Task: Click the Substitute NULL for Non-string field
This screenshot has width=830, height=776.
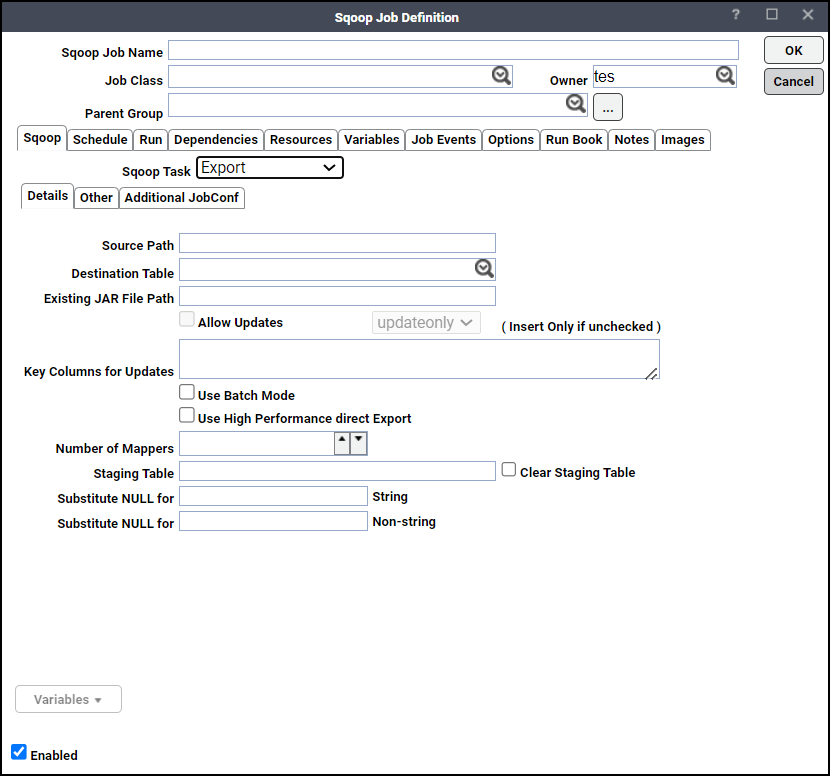Action: (x=273, y=521)
